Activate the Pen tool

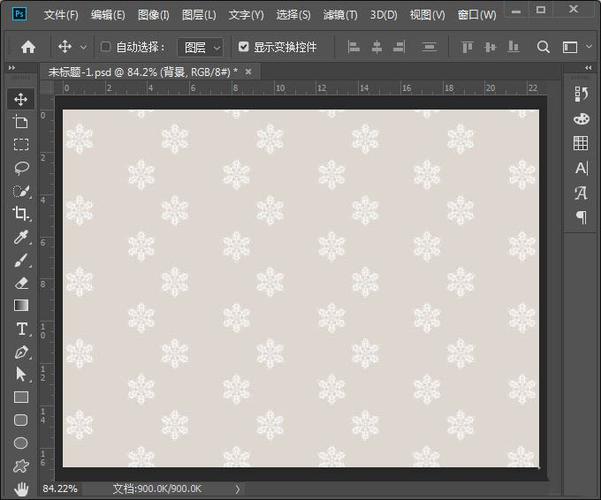point(21,352)
